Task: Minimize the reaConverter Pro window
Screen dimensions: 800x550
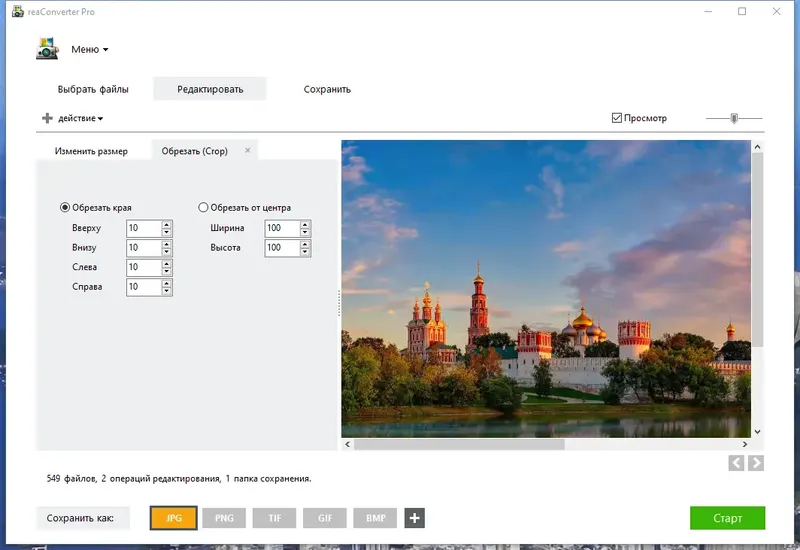Action: (x=708, y=11)
